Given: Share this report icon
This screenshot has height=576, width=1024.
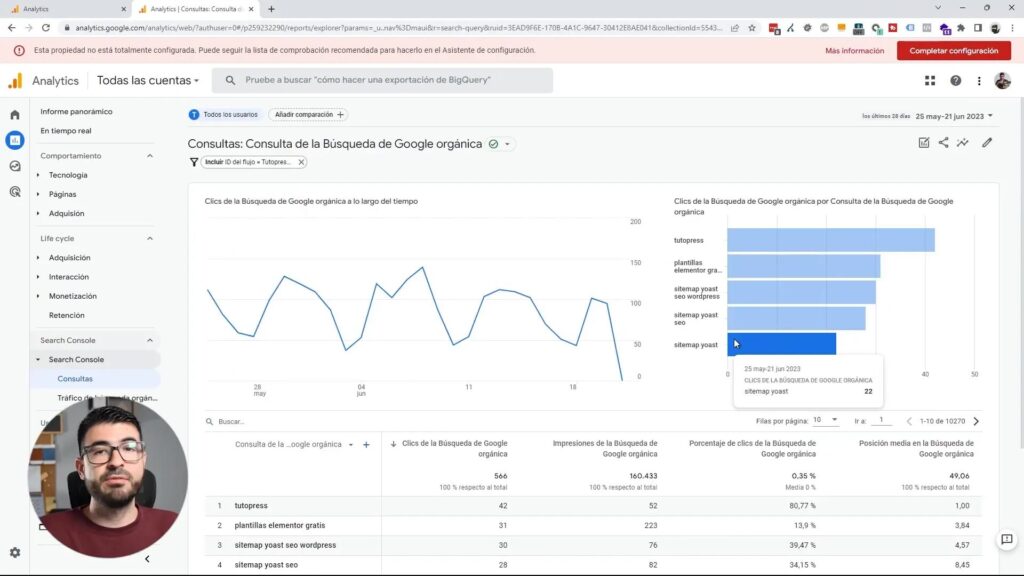Looking at the screenshot, I should coord(944,142).
